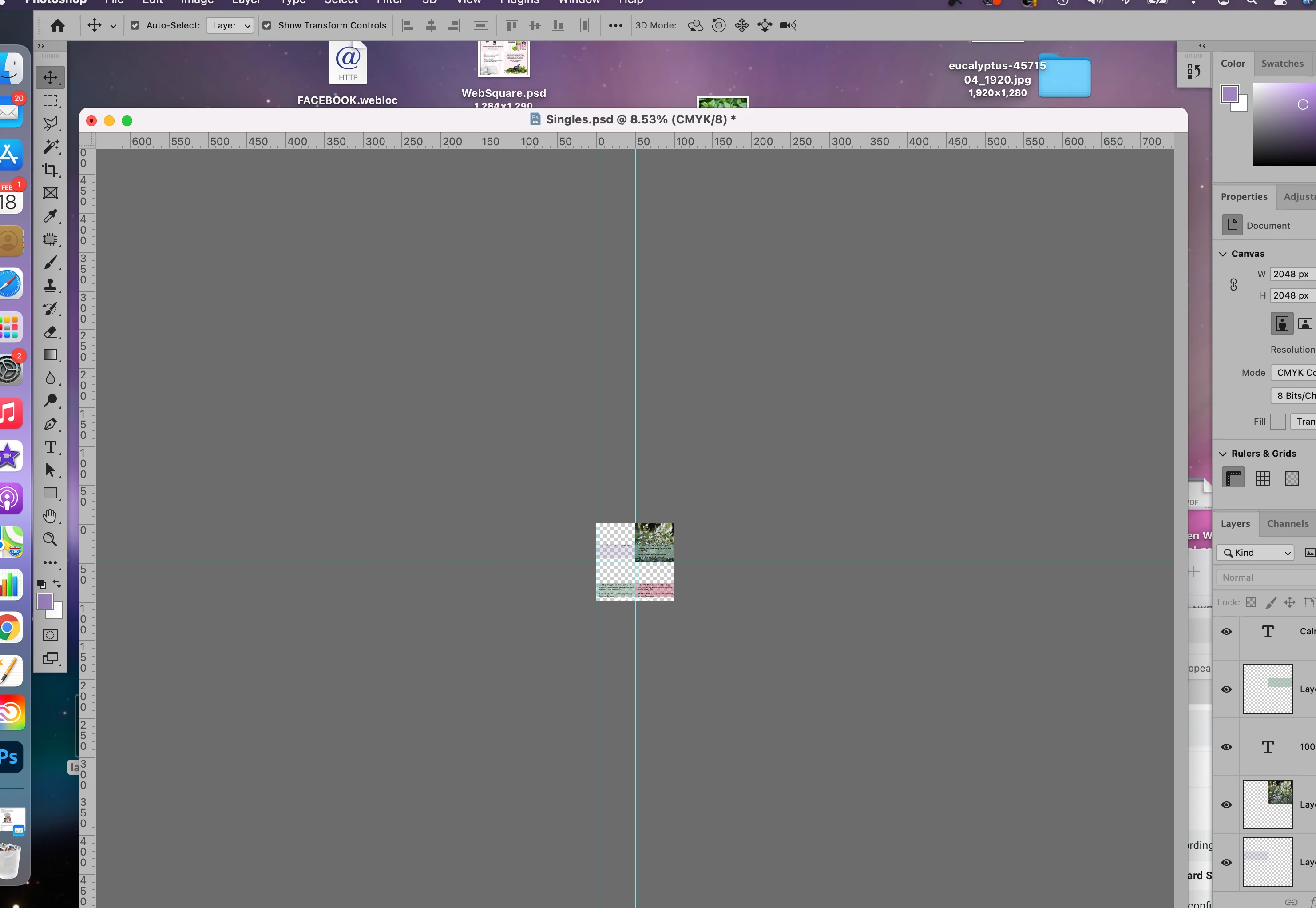Viewport: 1316px width, 908px height.
Task: Switch to the Swatches tab
Action: click(1282, 64)
